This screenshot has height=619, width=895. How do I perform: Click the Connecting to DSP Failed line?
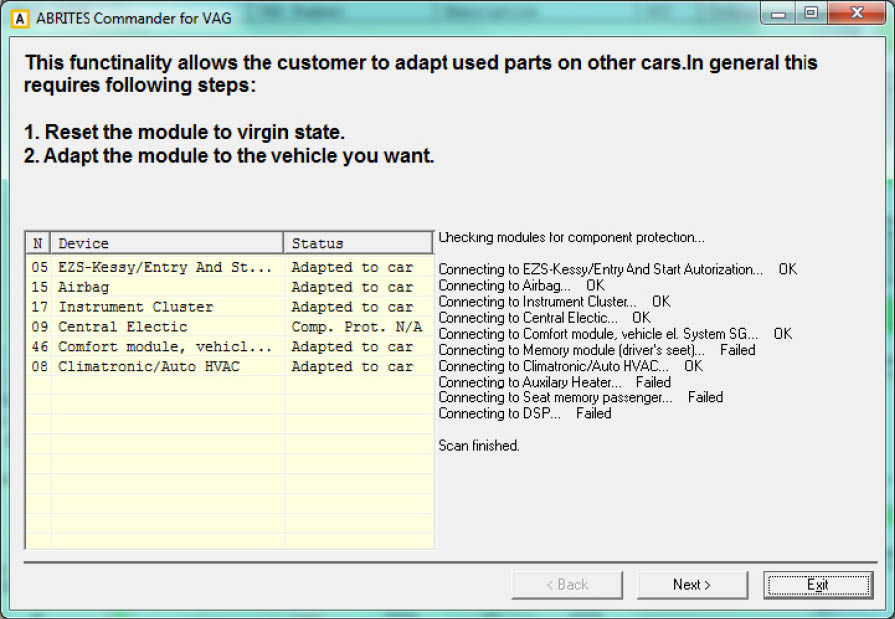point(524,414)
